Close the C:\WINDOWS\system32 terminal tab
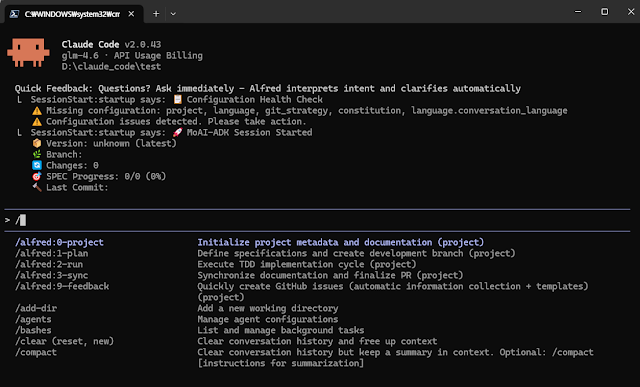Viewport: 640px width, 387px height. tap(131, 14)
